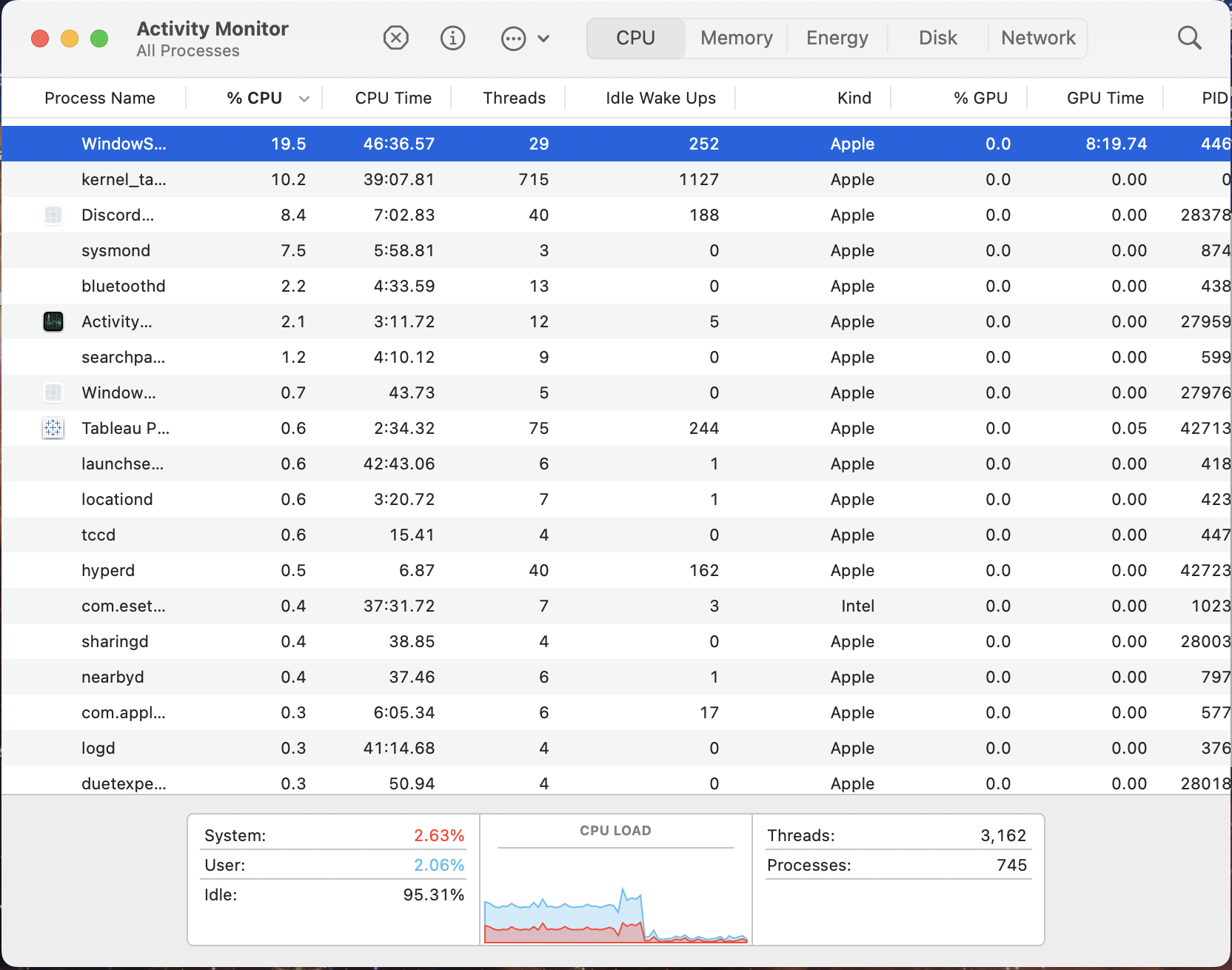The image size is (1232, 970).
Task: Sort by the Threads column header
Action: [514, 98]
